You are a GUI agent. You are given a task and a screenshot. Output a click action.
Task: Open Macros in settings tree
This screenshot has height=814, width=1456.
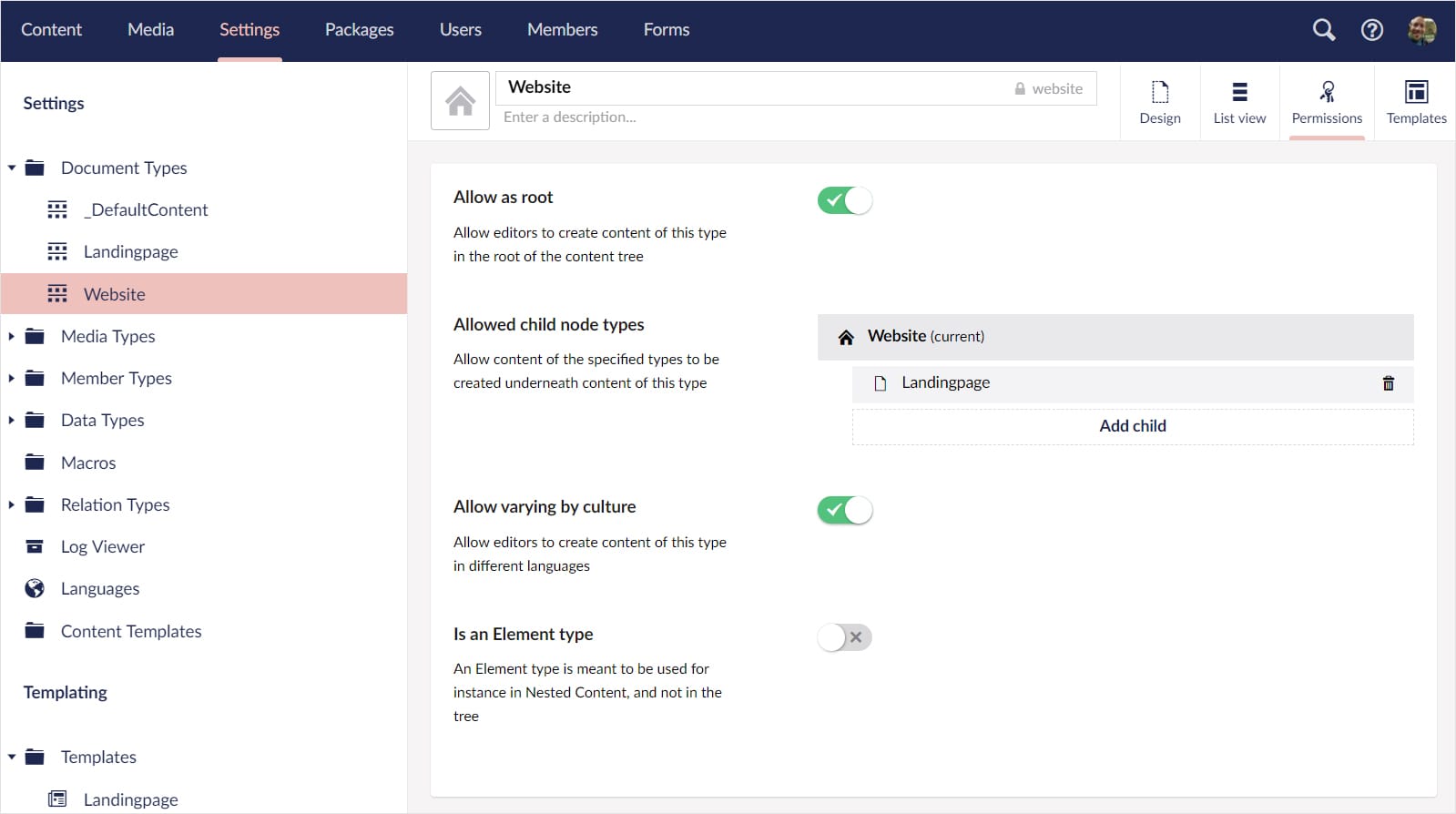pos(88,463)
